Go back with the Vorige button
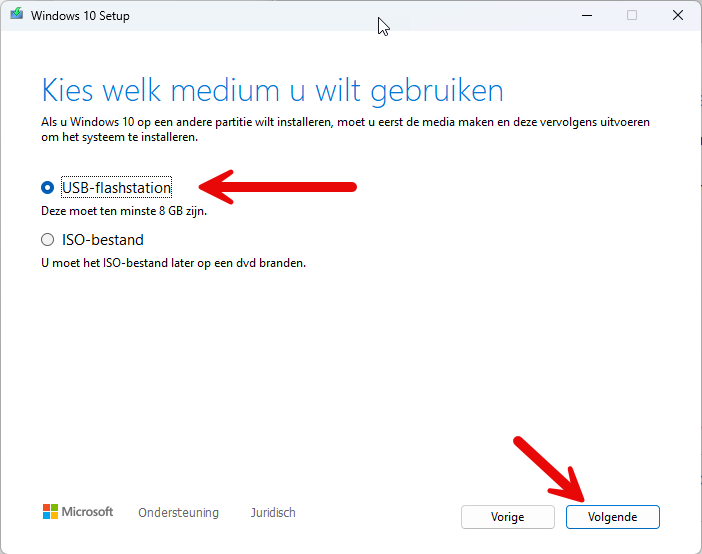The height and width of the screenshot is (554, 702). (x=508, y=517)
